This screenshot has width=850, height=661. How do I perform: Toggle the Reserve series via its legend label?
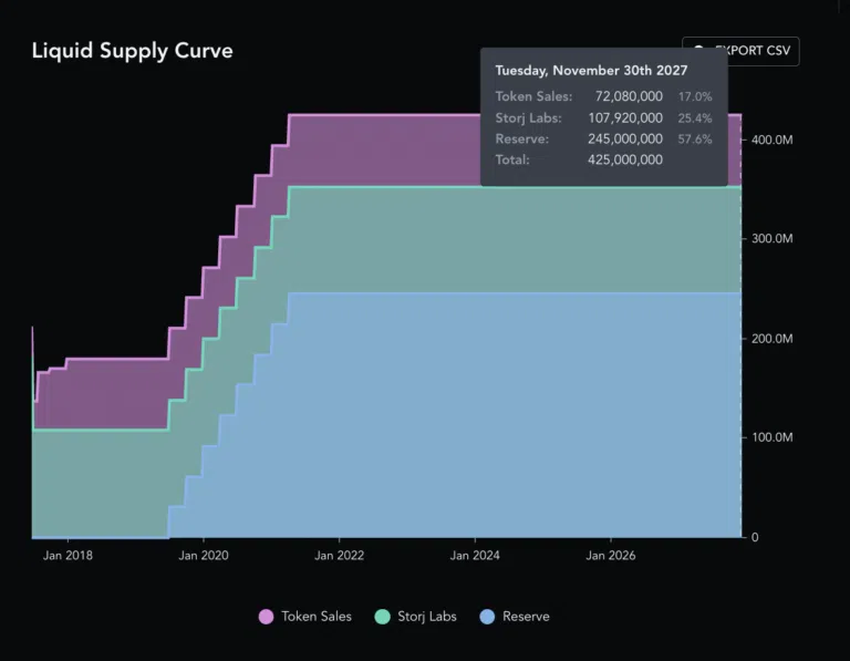[x=526, y=617]
